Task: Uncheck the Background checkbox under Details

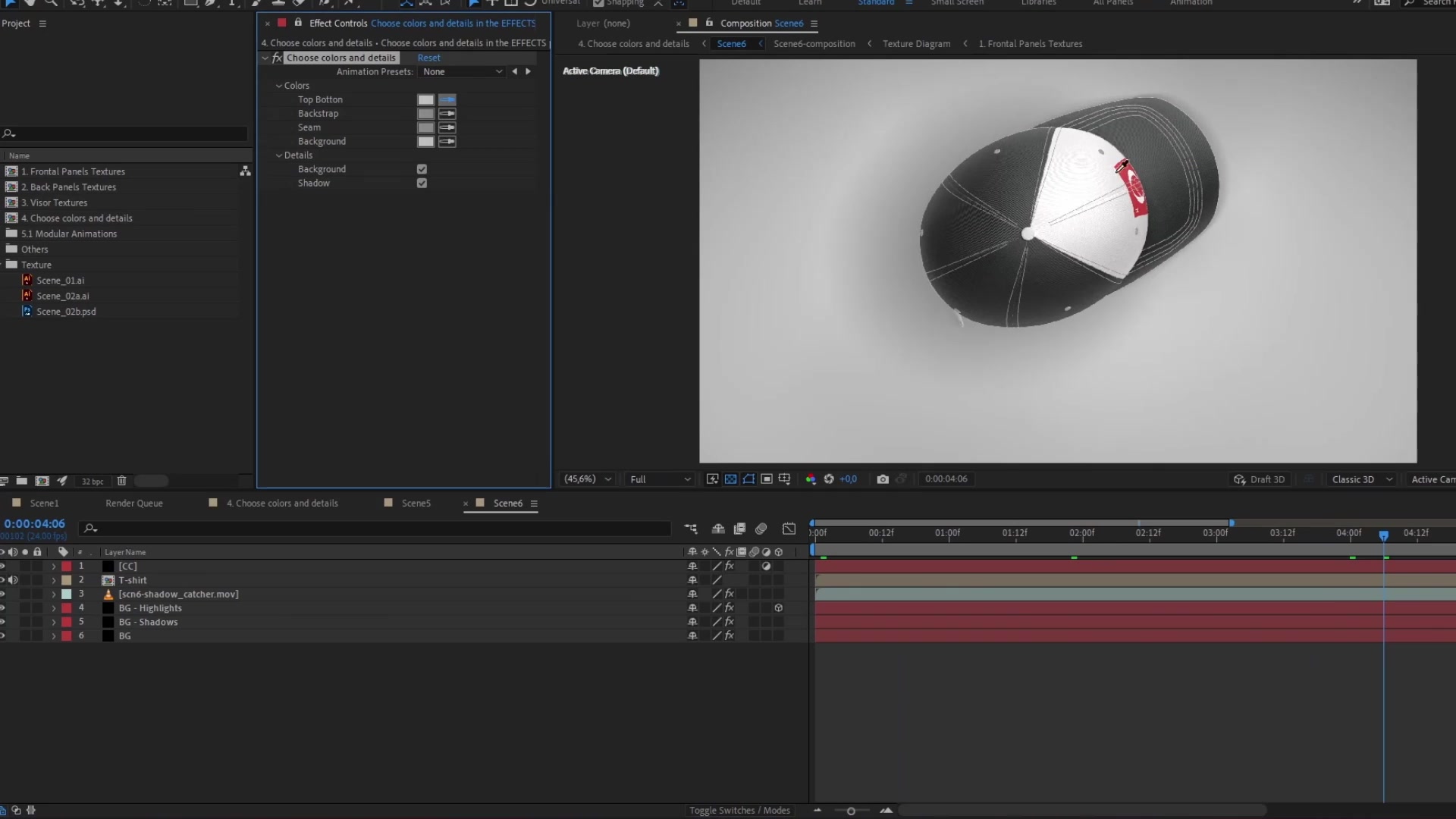Action: (422, 168)
